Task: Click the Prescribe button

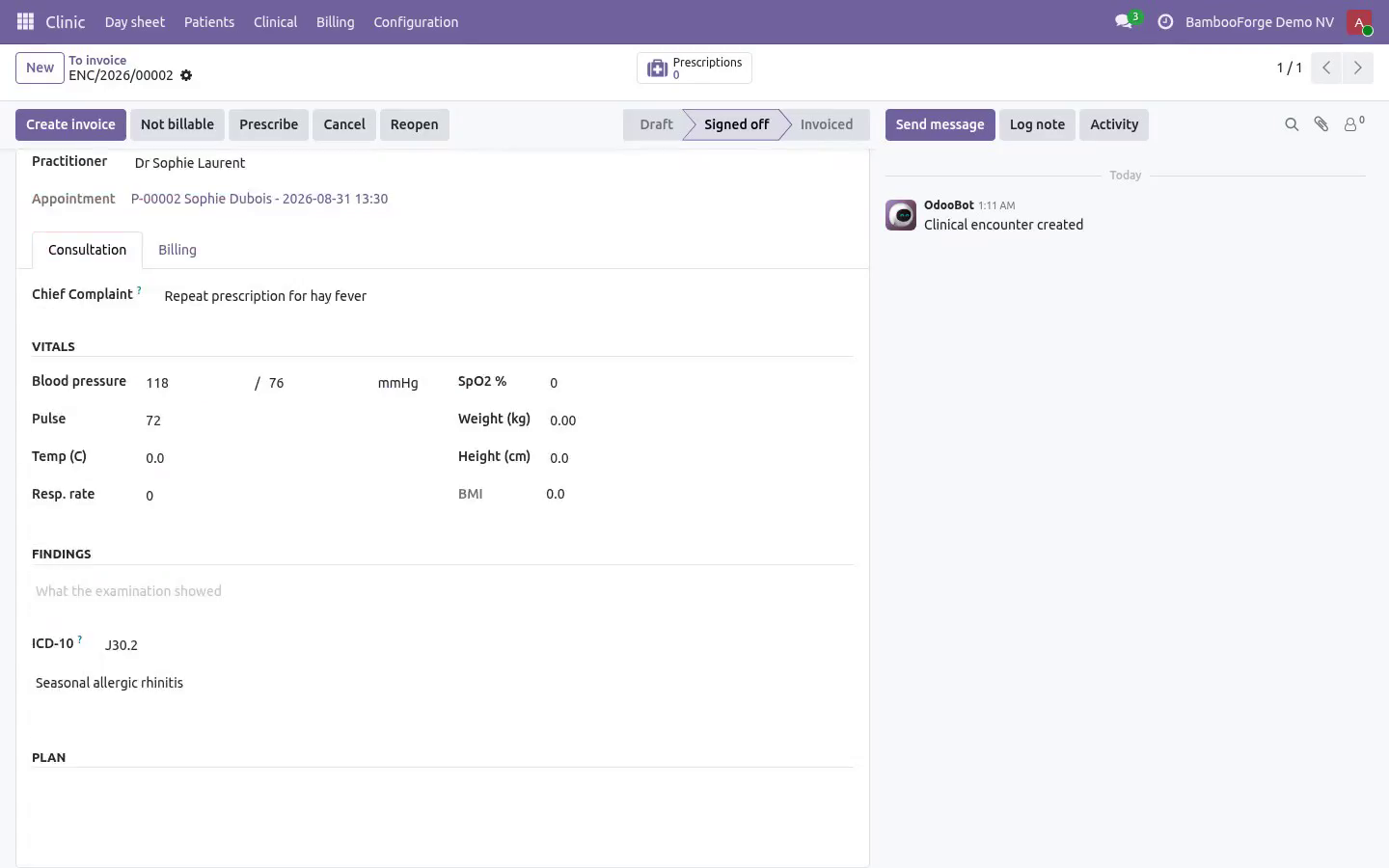Action: tap(268, 124)
